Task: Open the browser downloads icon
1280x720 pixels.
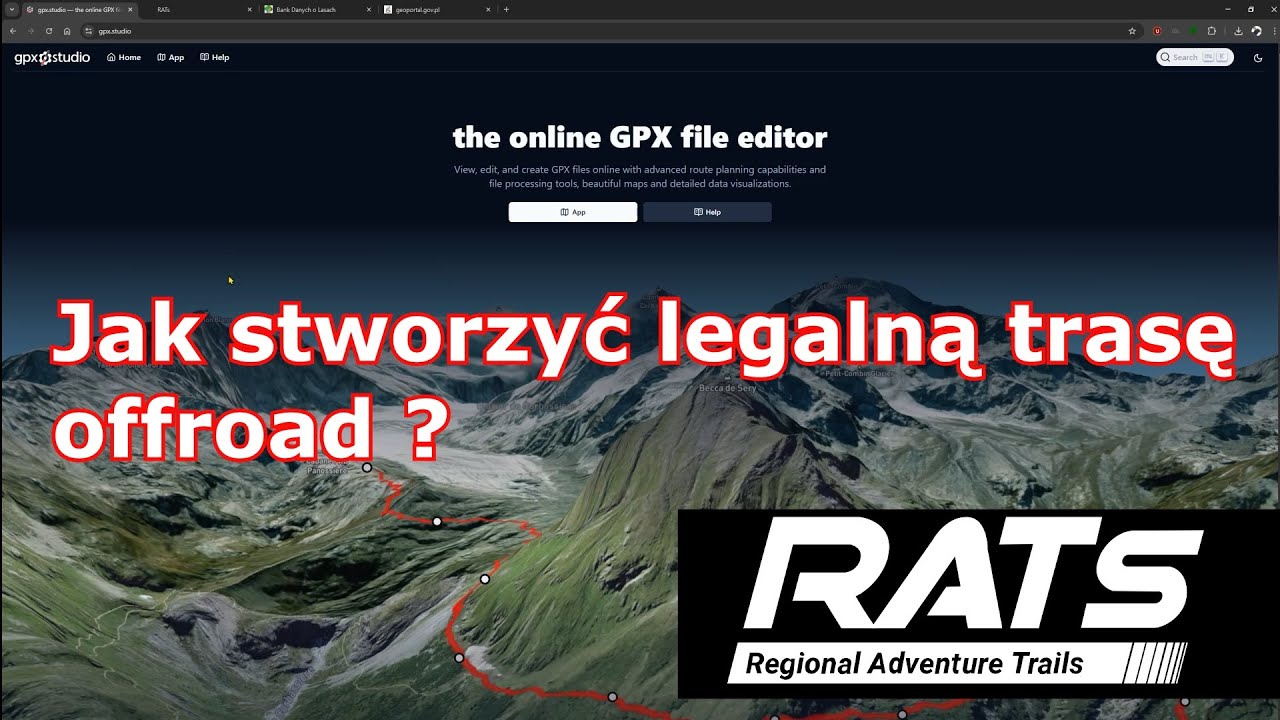Action: pyautogui.click(x=1239, y=31)
